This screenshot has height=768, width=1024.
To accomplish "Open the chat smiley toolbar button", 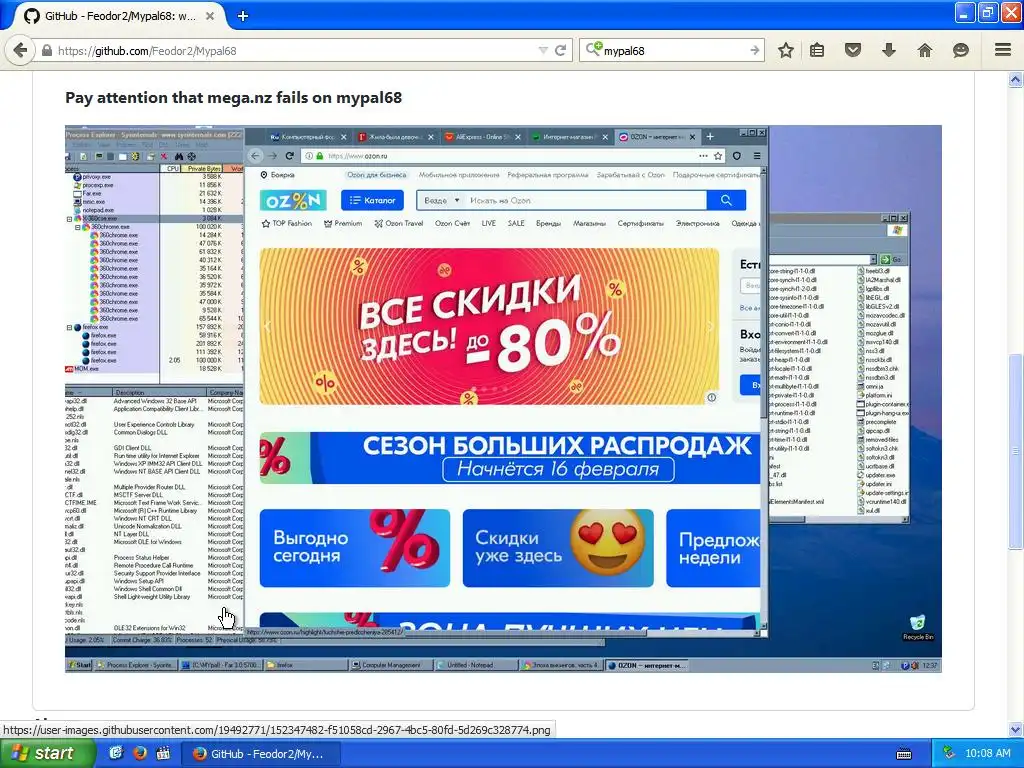I will click(961, 50).
